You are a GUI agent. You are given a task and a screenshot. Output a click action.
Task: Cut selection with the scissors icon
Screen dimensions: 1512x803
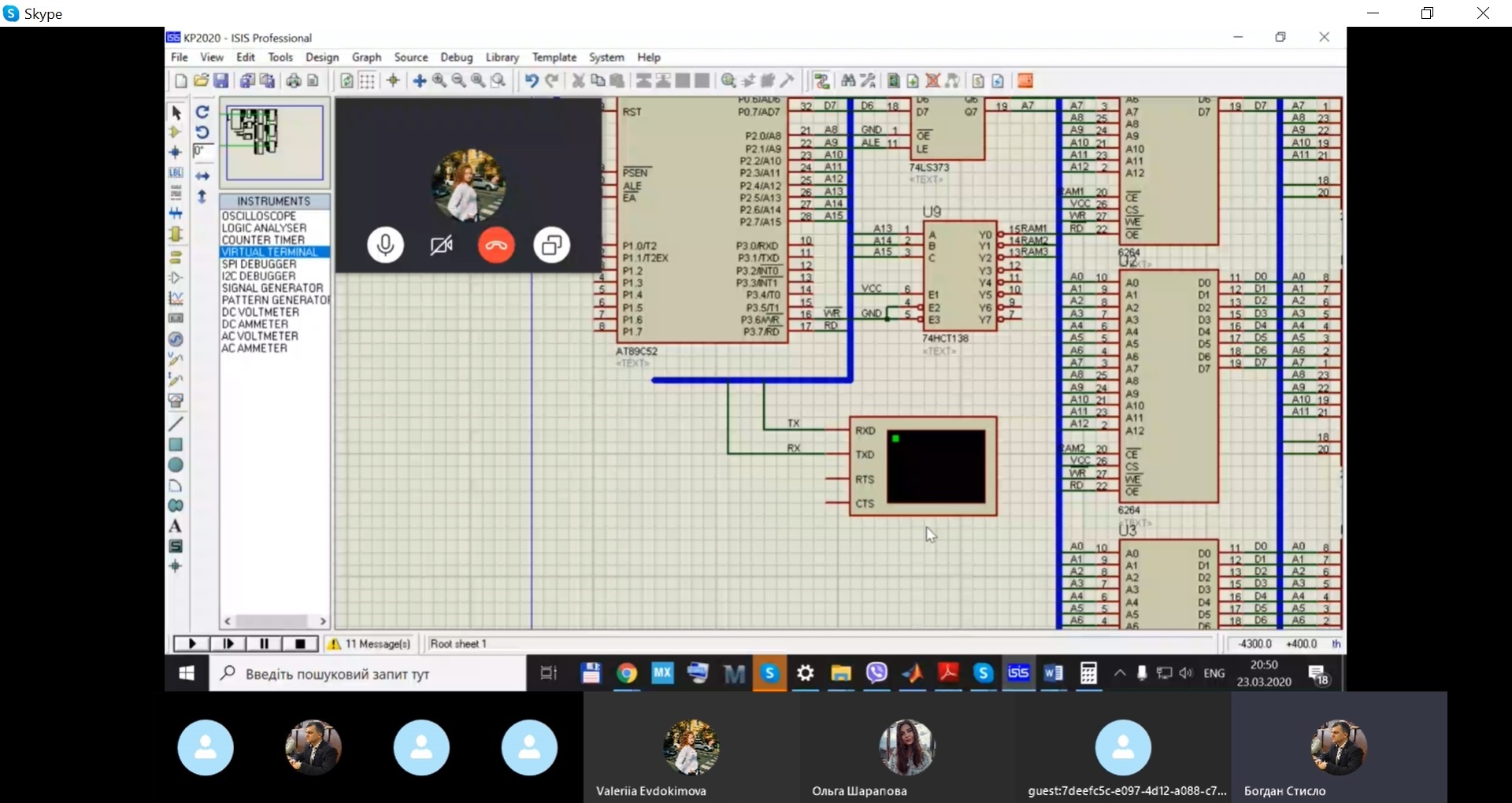578,81
